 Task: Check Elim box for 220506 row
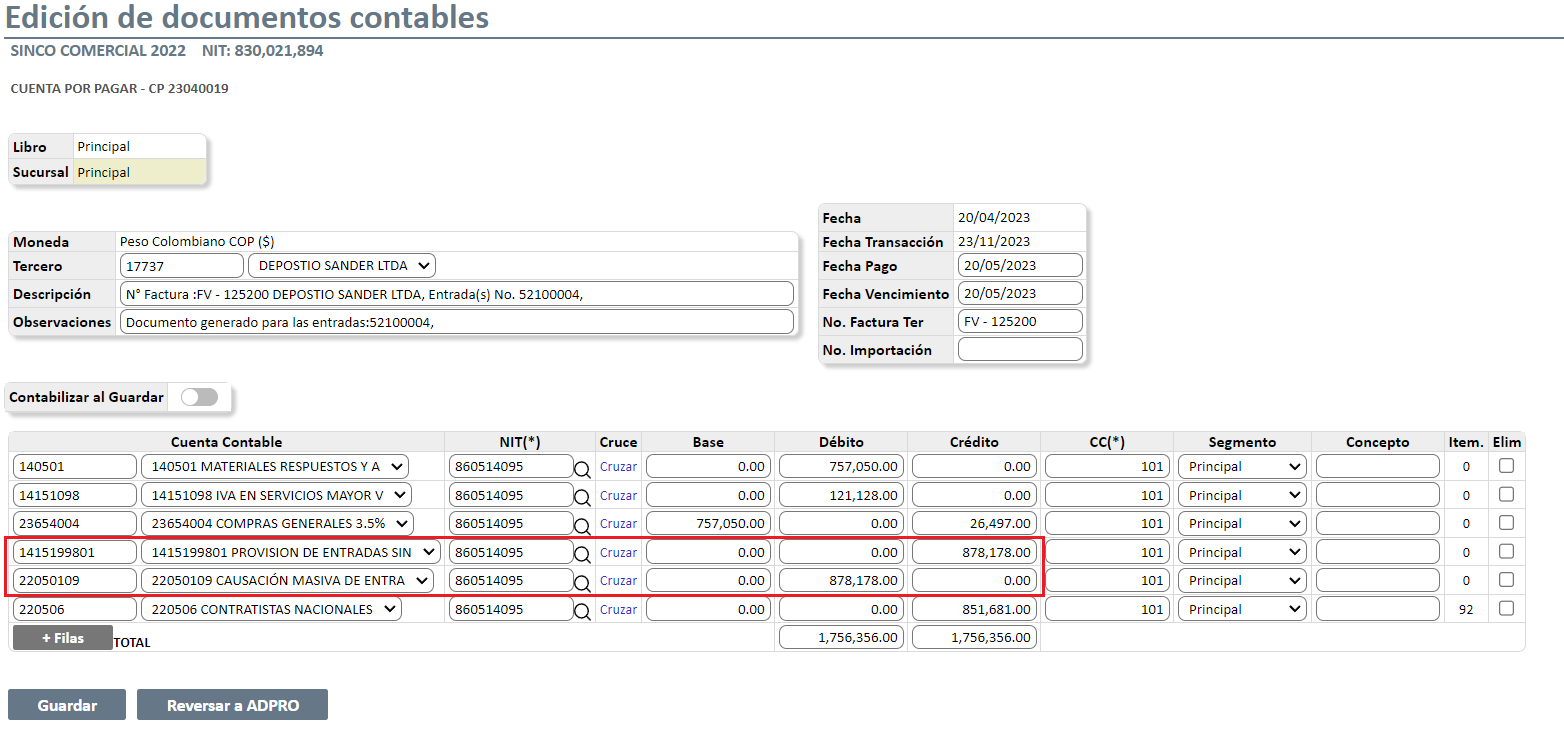[x=1506, y=608]
